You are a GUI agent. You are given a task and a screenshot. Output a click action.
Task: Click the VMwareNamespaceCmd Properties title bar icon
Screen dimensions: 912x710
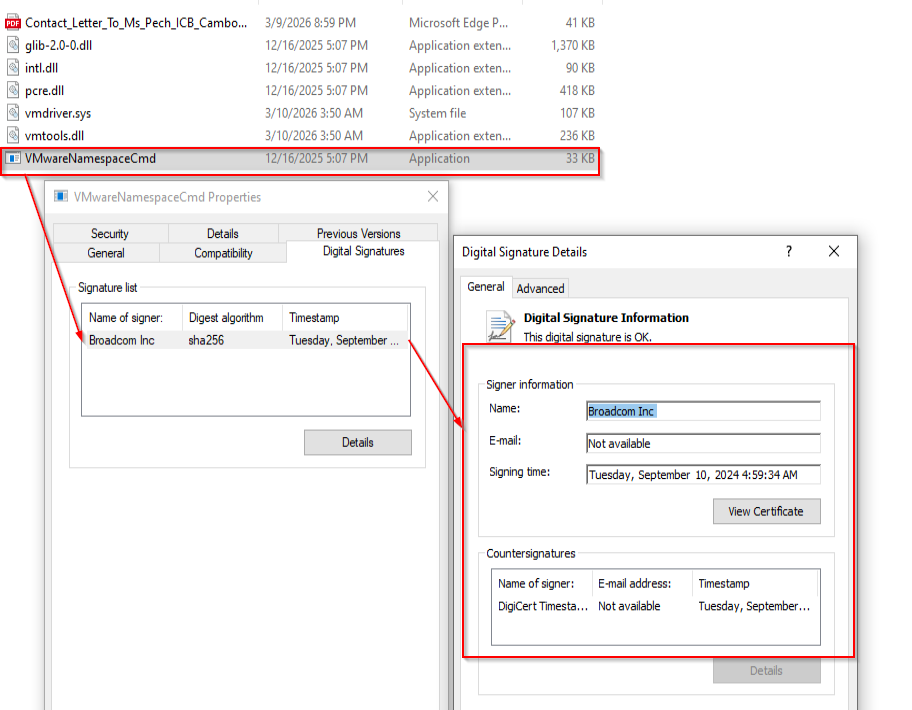61,197
